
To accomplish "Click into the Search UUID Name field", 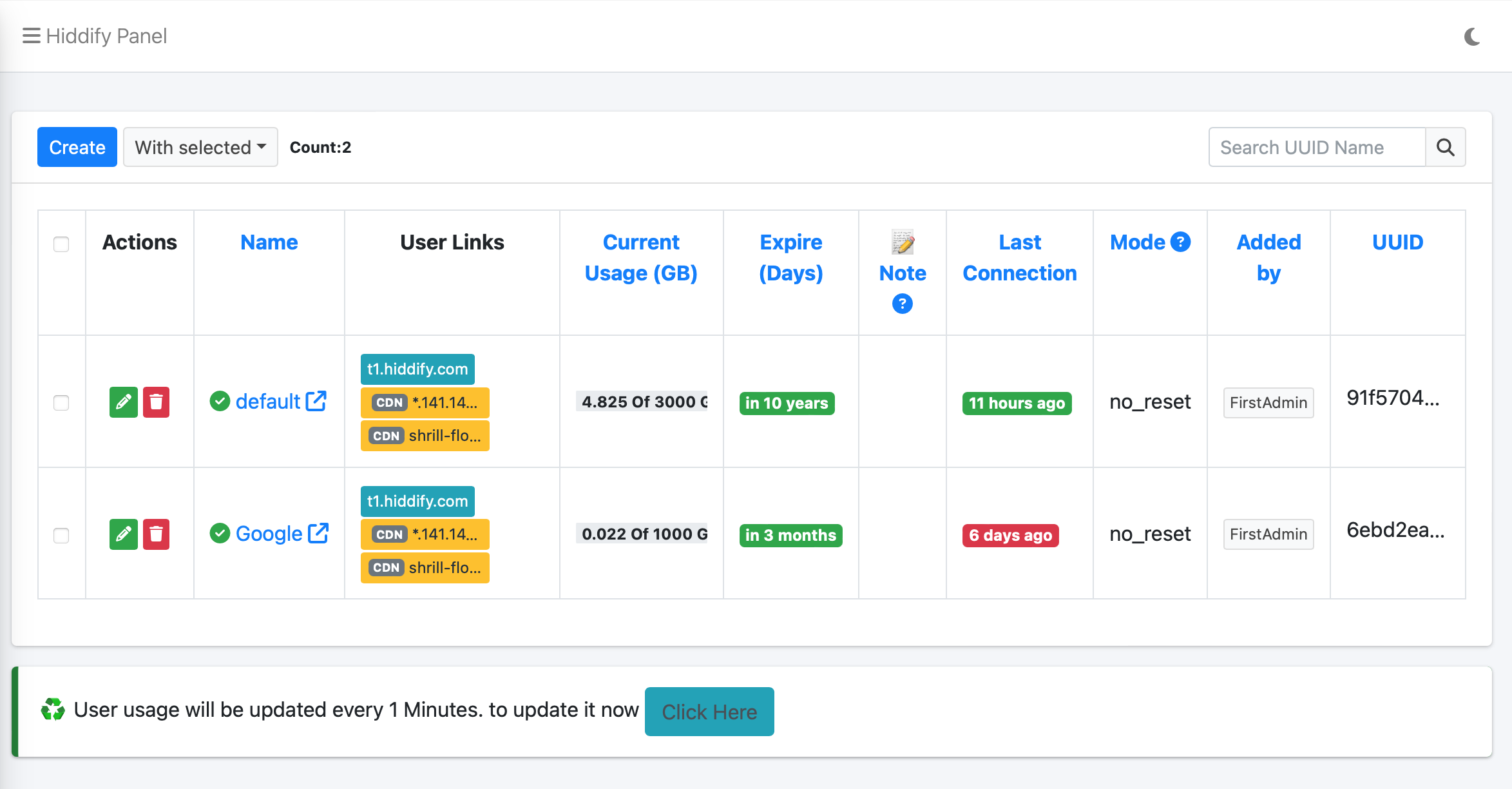I will [1317, 148].
